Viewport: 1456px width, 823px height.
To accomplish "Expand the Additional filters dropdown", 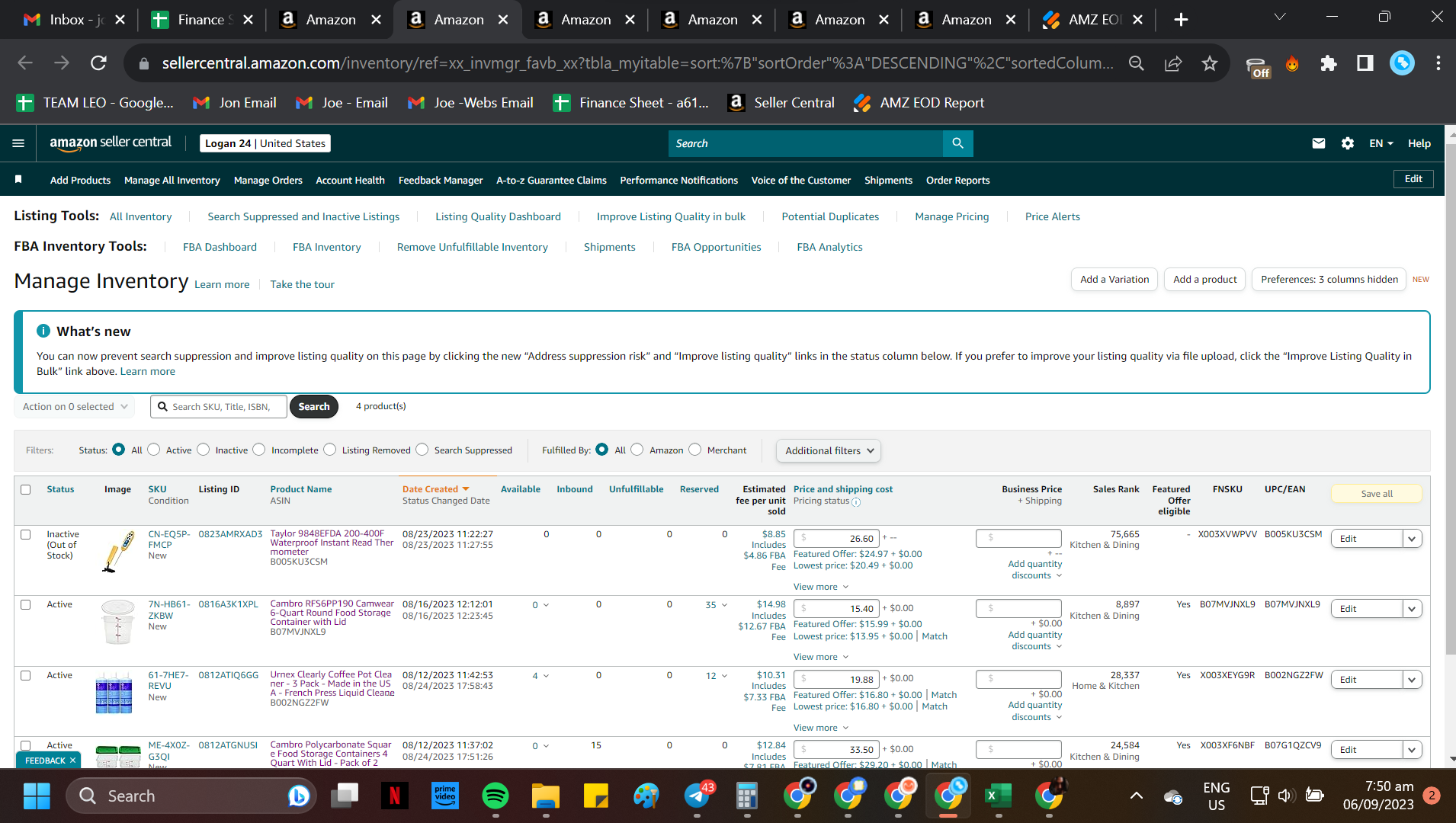I will (x=829, y=450).
